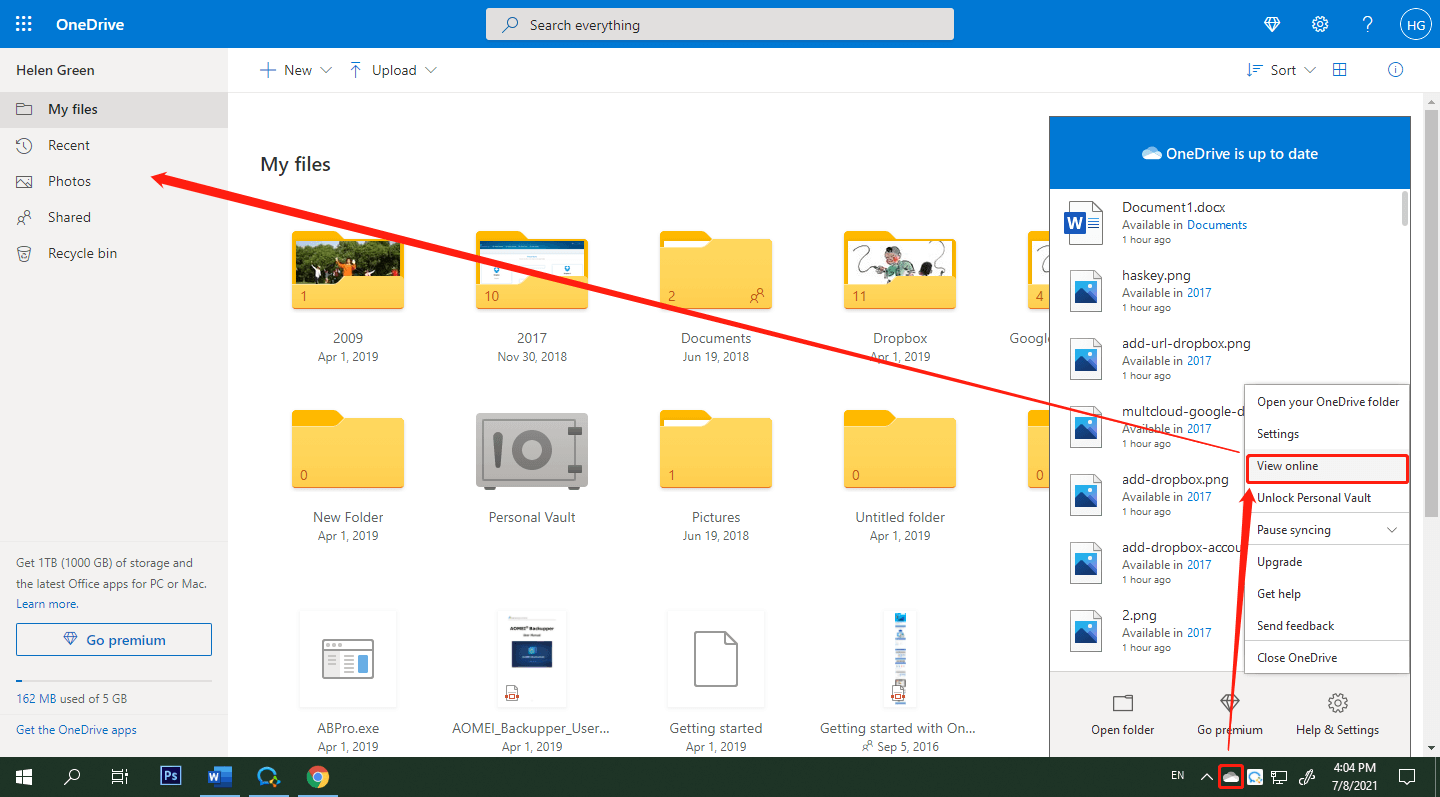Viewport: 1440px width, 797px height.
Task: Open the Recycle bin in sidebar
Action: 114,253
